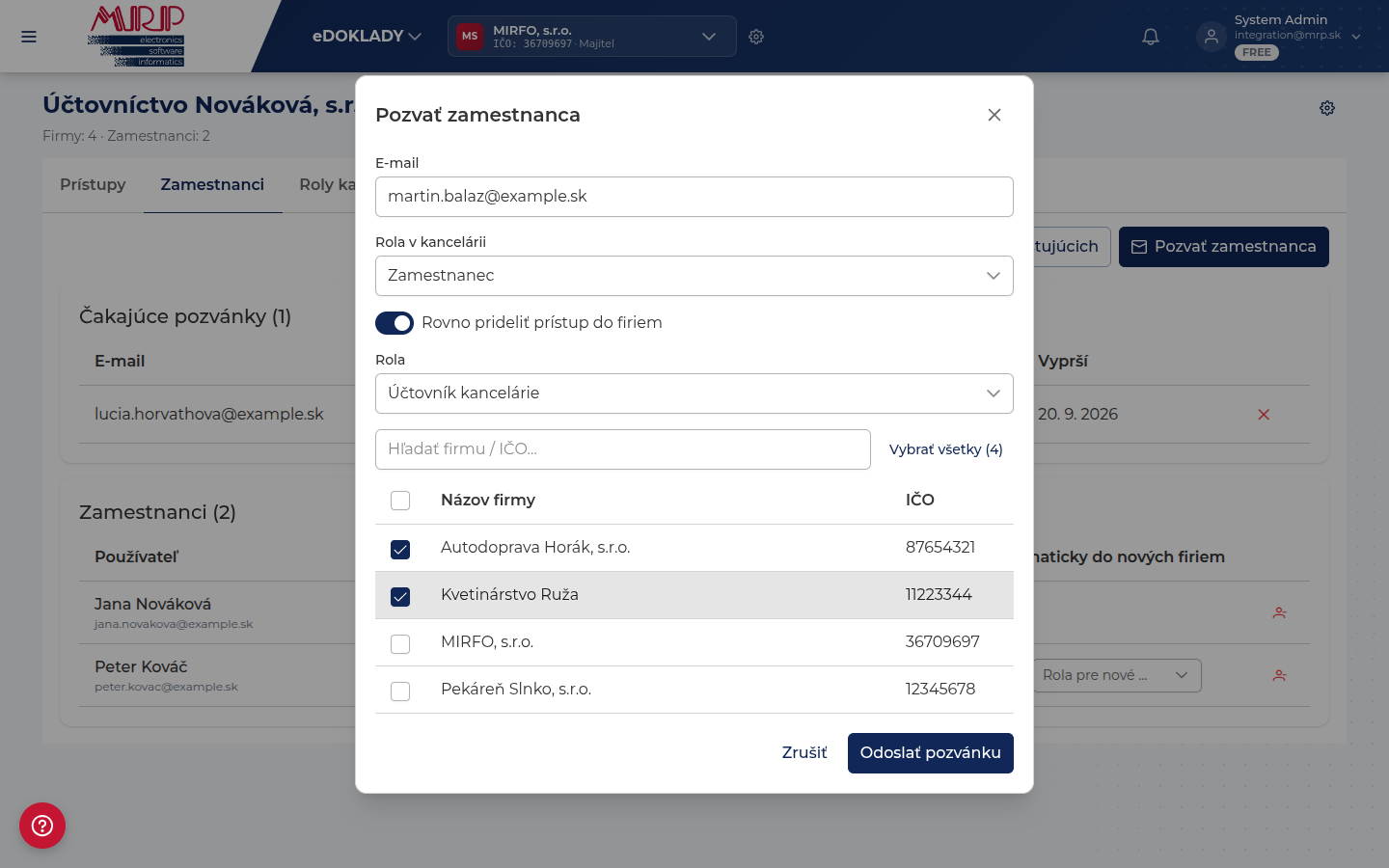Viewport: 1389px width, 868px height.
Task: Open office settings gear near page title
Action: tap(1327, 108)
